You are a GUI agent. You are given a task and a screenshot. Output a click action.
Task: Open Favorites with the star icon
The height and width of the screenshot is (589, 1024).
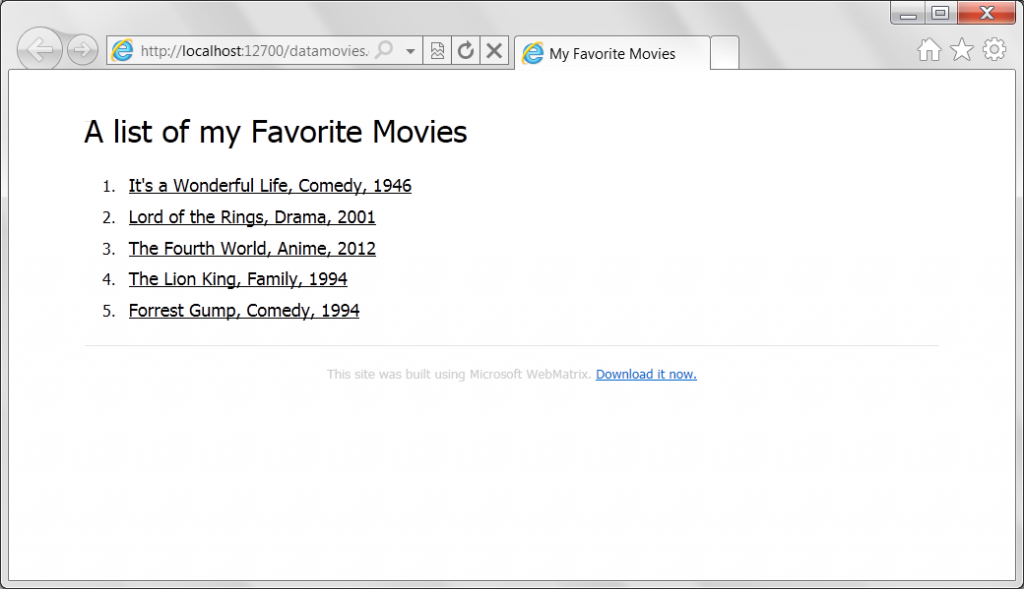pyautogui.click(x=961, y=50)
